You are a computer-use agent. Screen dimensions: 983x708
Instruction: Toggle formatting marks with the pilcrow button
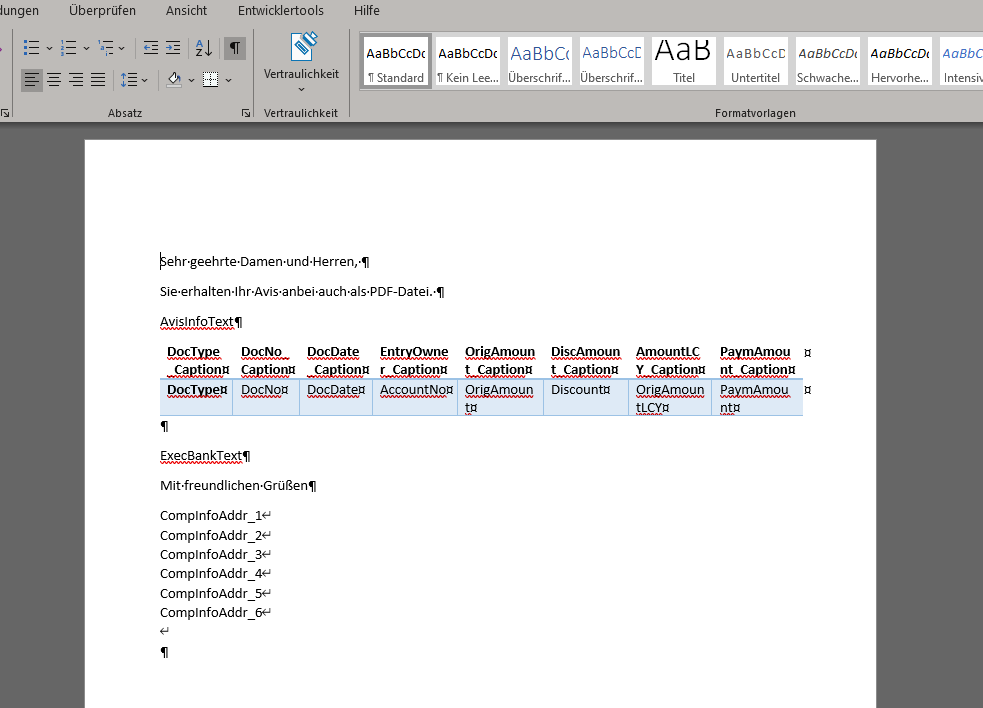(x=235, y=47)
